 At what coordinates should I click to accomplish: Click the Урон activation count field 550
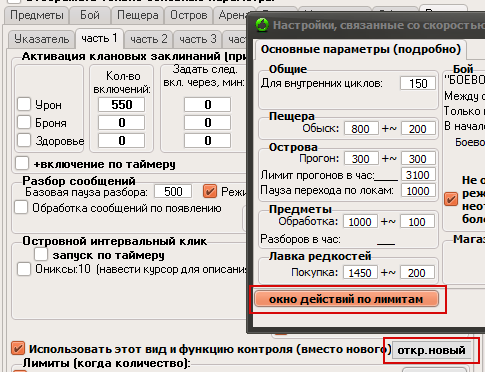pos(121,105)
